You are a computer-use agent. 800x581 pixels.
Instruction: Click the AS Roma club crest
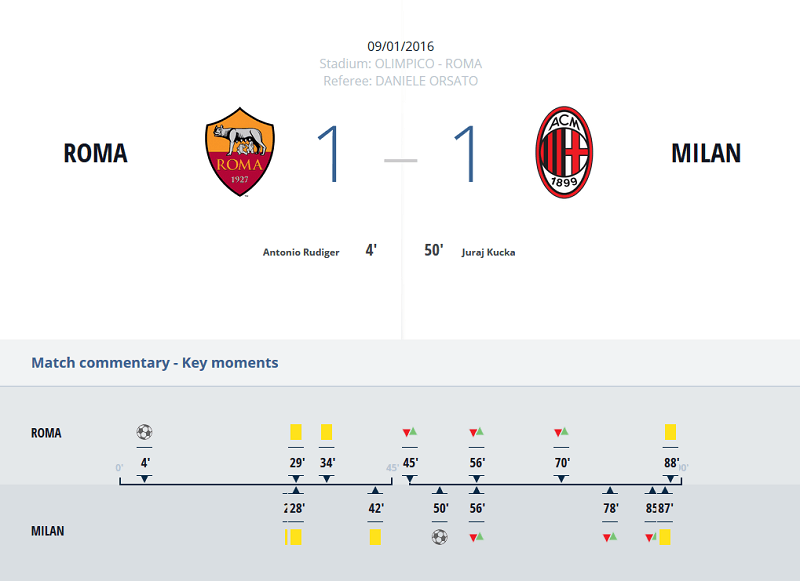pos(240,151)
